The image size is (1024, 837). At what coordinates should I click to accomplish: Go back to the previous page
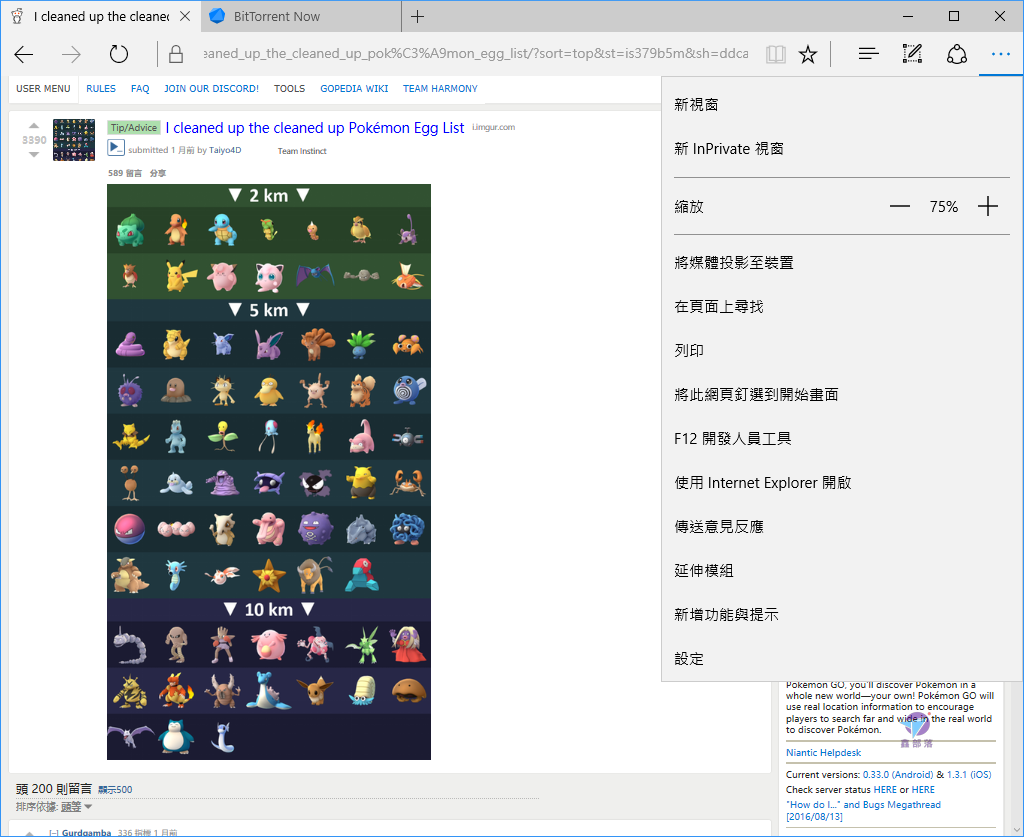[24, 54]
